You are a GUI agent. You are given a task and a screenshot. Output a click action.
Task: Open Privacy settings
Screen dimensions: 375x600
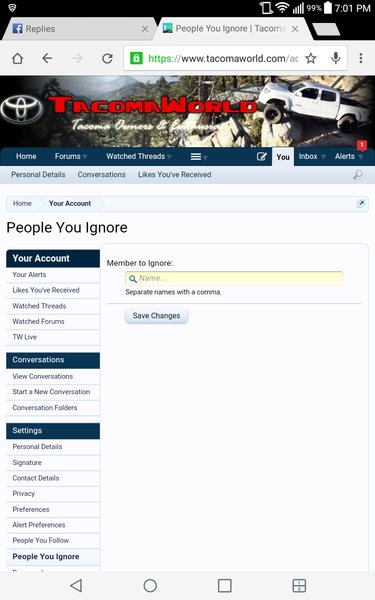[x=53, y=494]
